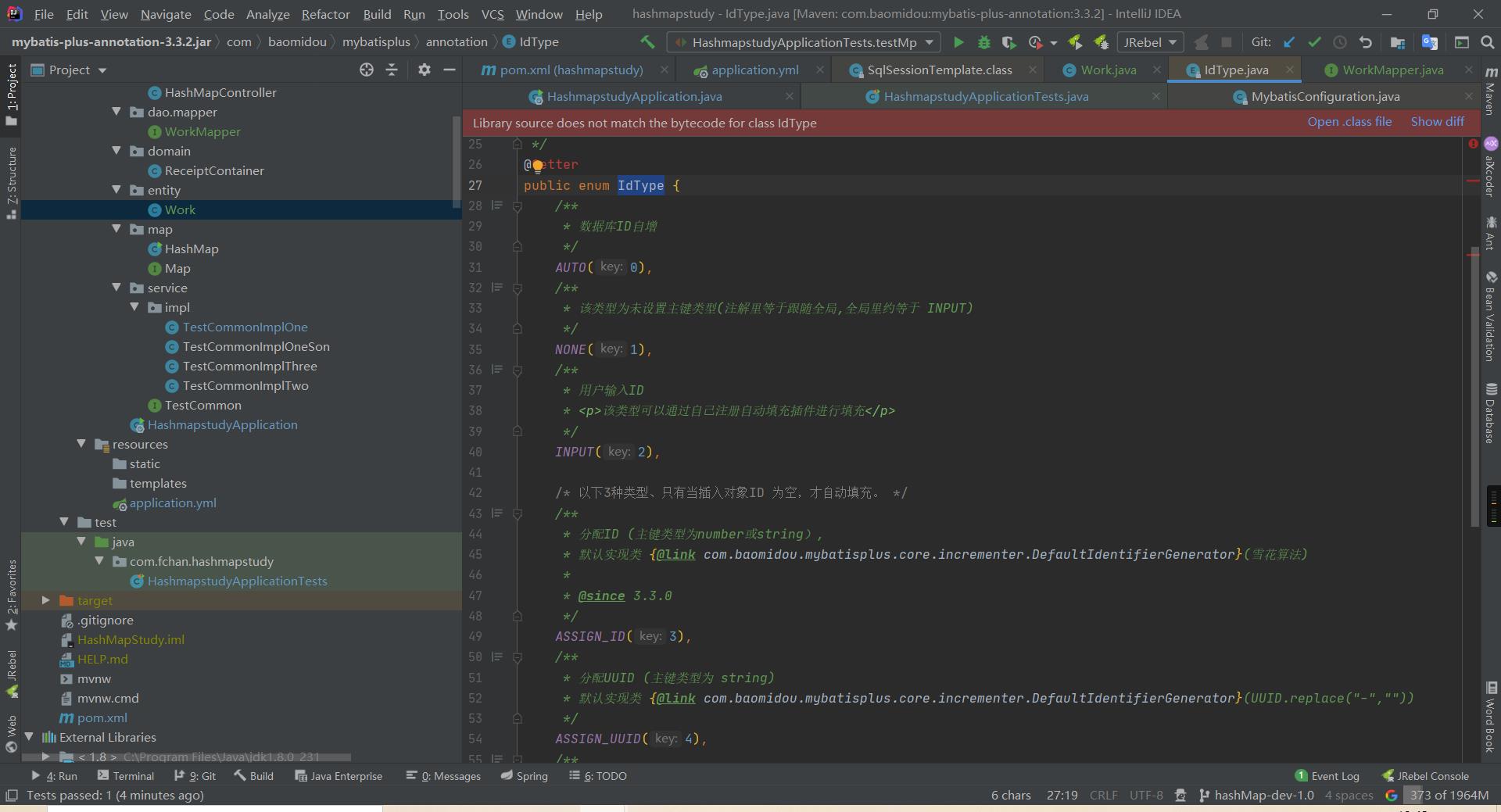Click the Show diff link
The height and width of the screenshot is (812, 1501).
(x=1437, y=122)
